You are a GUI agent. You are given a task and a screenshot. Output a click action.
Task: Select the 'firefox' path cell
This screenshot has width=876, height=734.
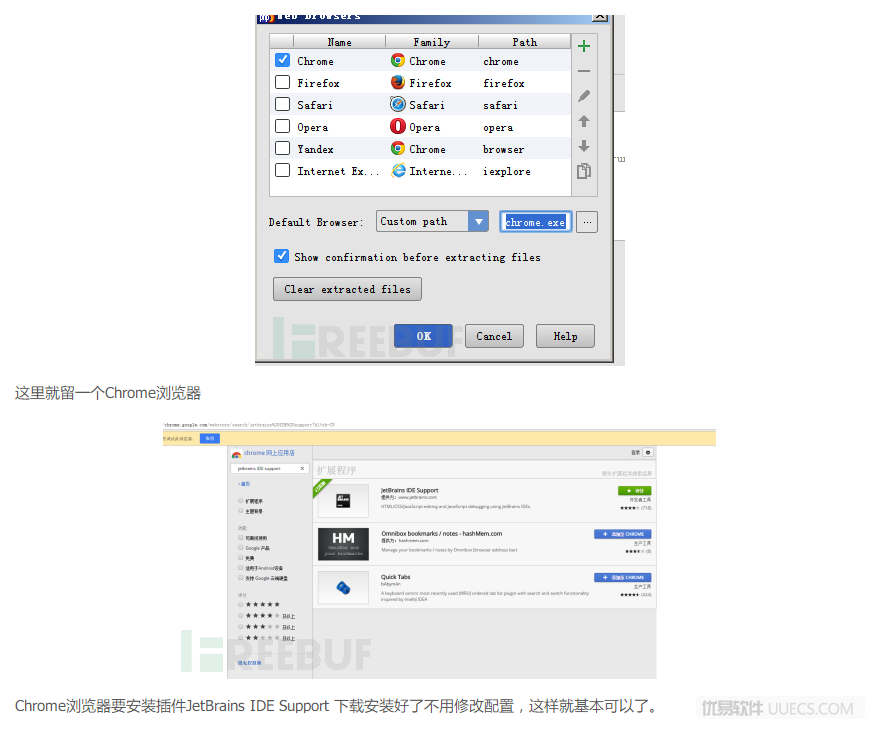(503, 83)
